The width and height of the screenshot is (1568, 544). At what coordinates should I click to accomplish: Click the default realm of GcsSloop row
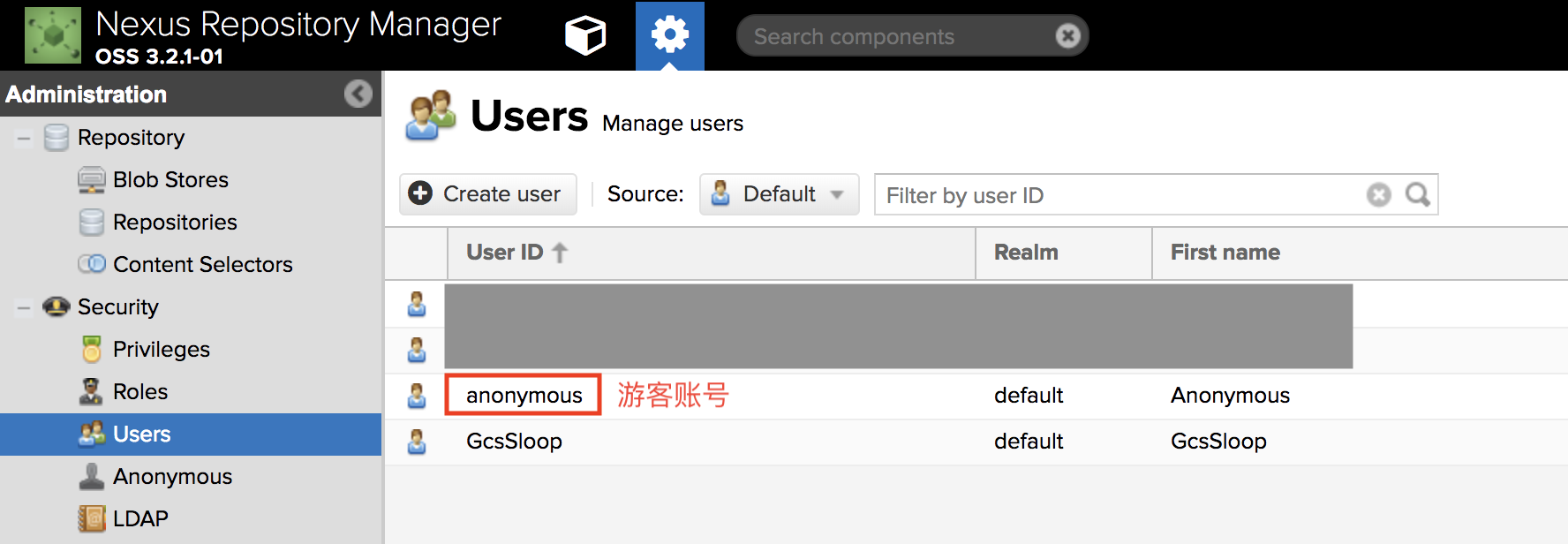point(1029,442)
